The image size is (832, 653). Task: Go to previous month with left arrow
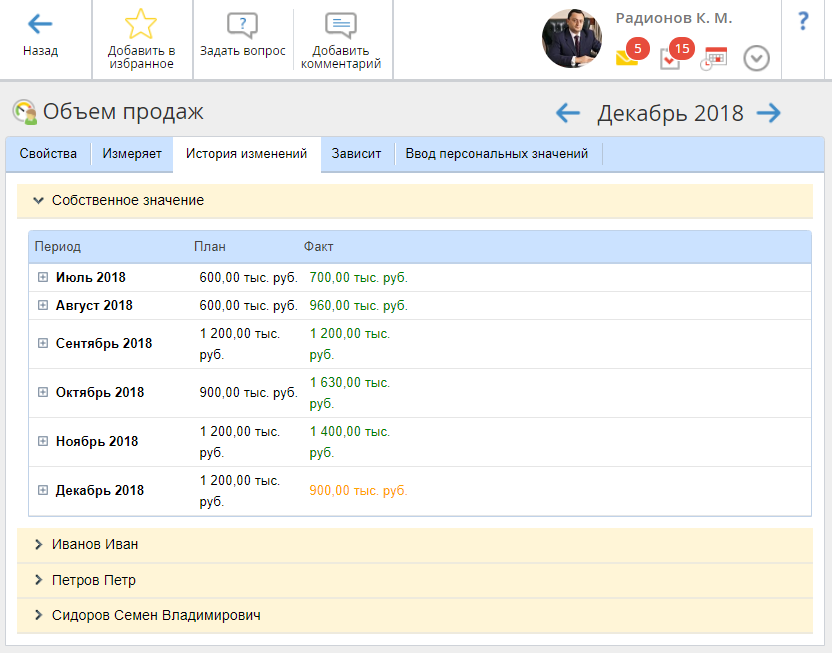tap(568, 113)
